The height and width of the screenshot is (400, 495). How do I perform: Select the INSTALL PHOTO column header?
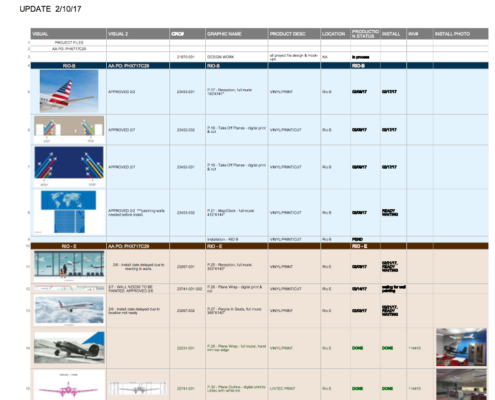[461, 34]
